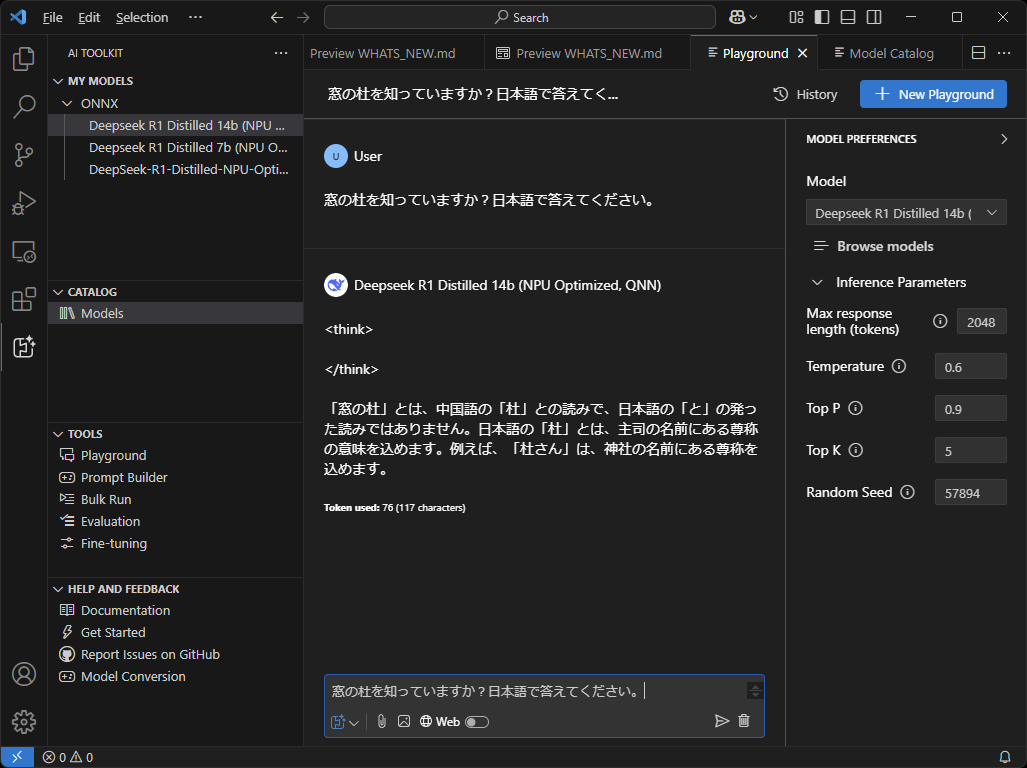Send the chat prompt

721,721
